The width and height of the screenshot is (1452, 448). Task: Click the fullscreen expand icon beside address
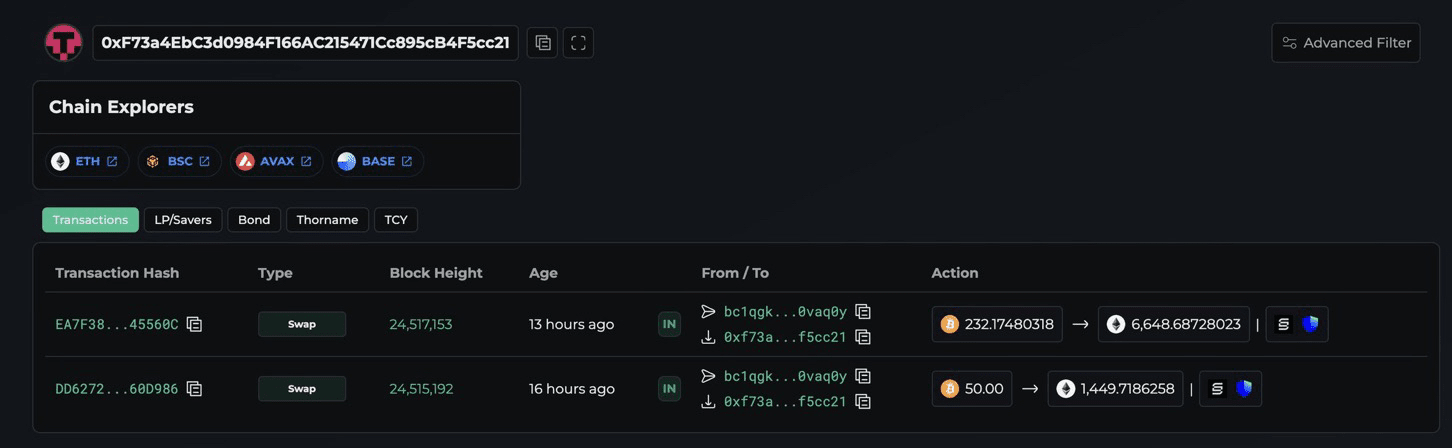click(x=578, y=43)
